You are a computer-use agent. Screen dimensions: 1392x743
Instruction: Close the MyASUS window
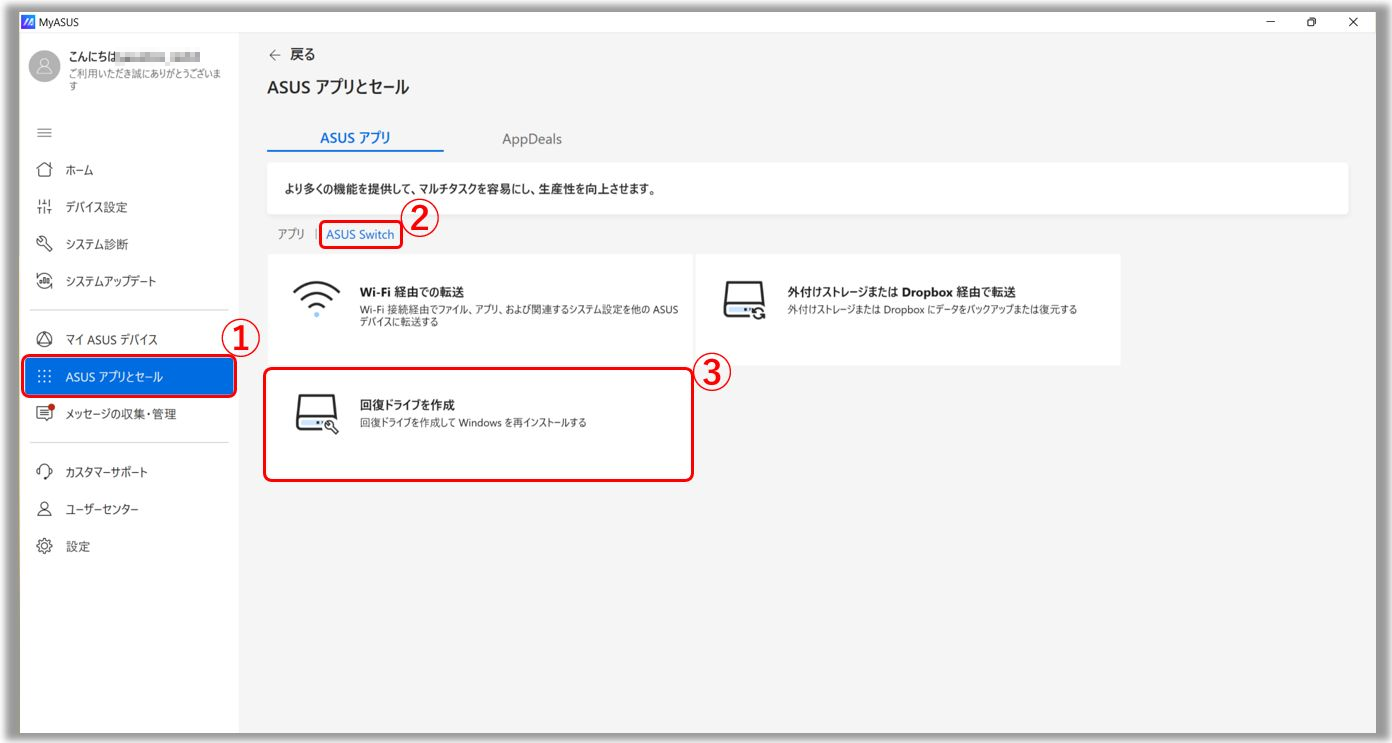coord(1352,22)
